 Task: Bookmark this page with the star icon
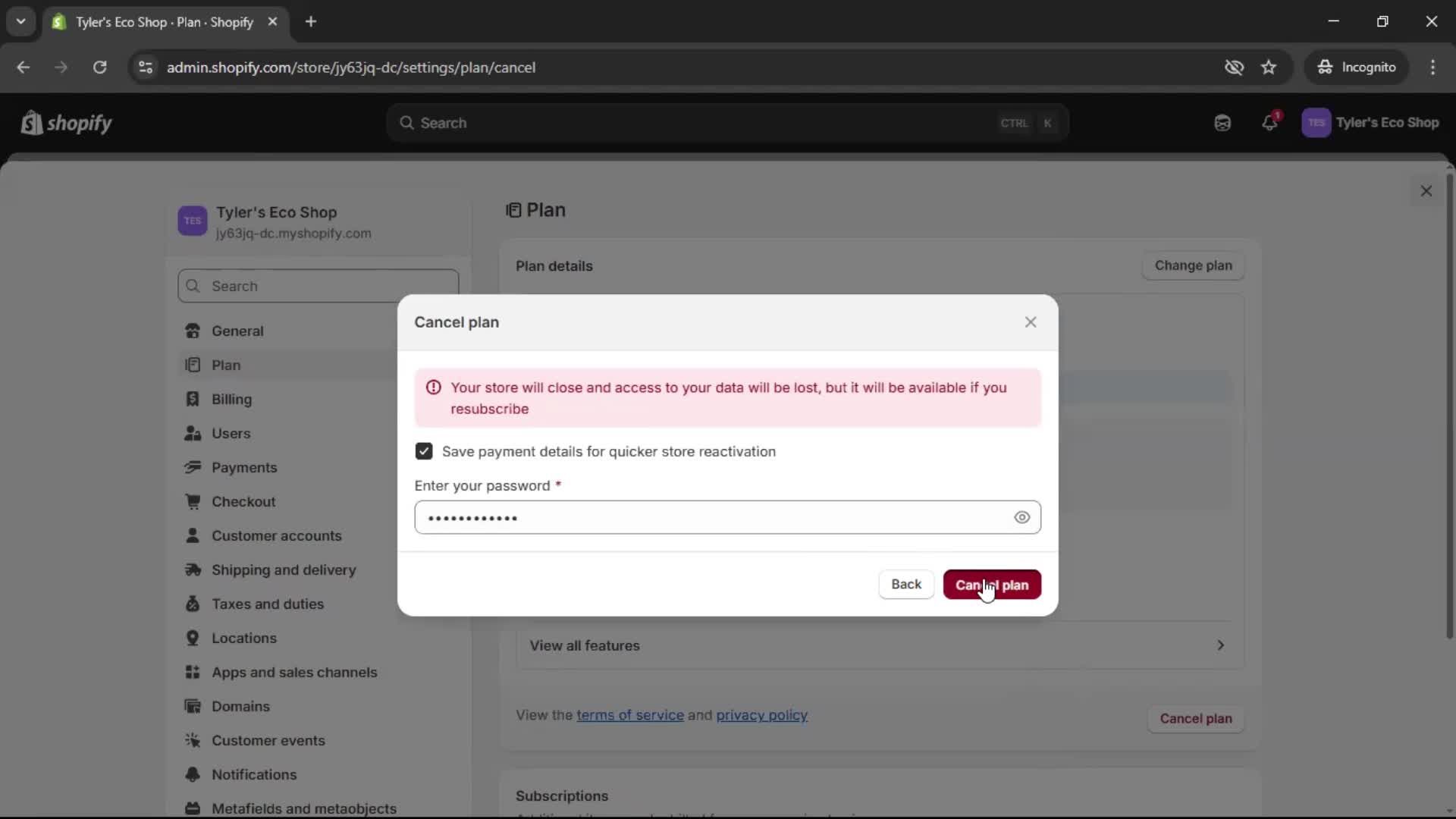pos(1269,67)
